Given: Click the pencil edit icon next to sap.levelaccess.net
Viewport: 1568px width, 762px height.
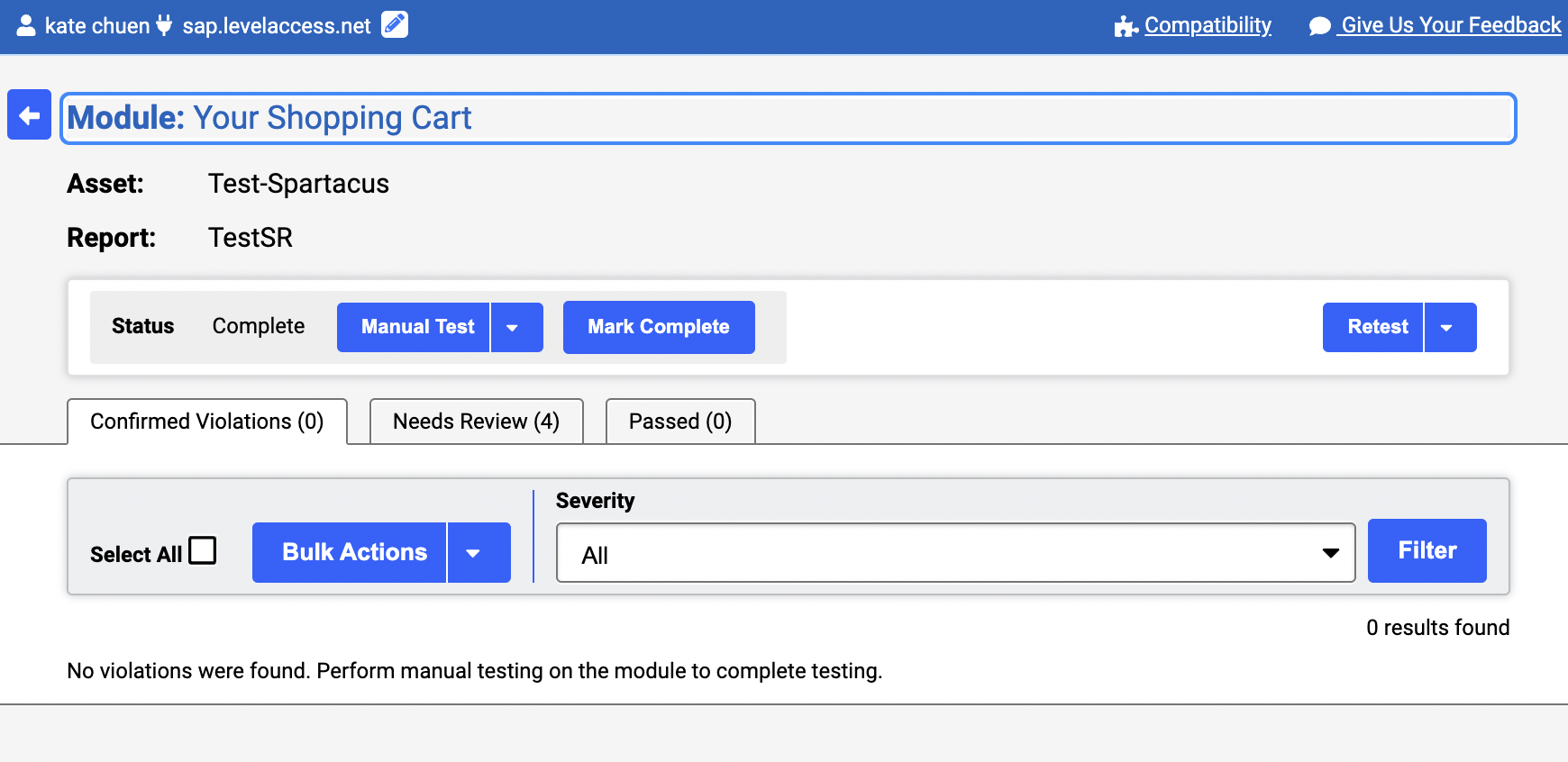Looking at the screenshot, I should tap(395, 24).
